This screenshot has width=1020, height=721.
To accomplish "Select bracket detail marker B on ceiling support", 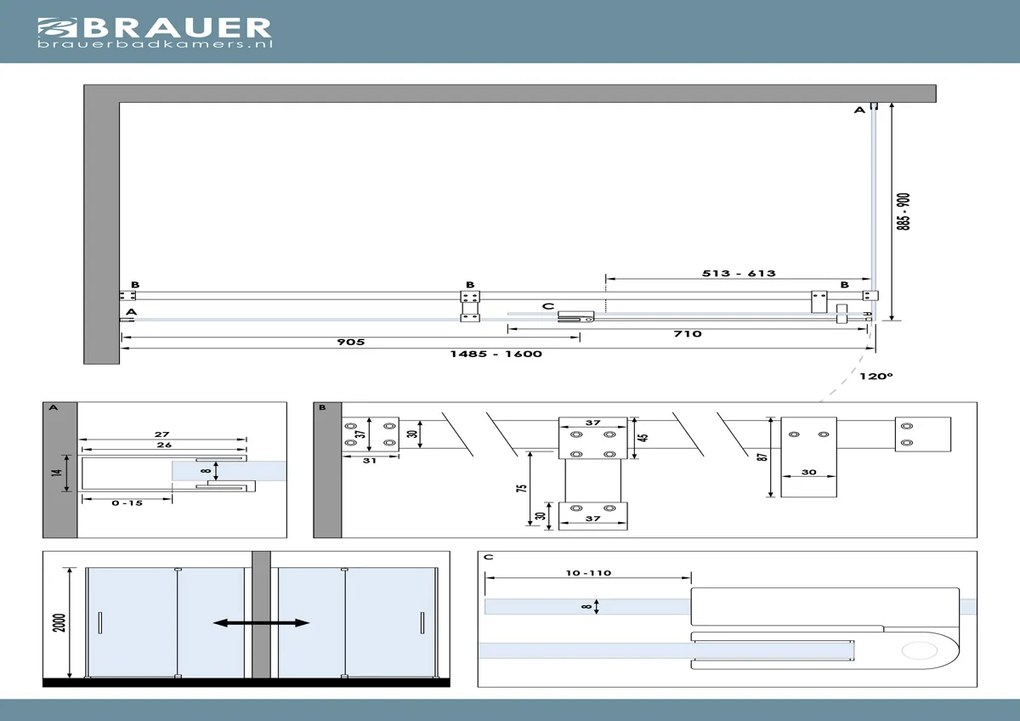I will click(845, 284).
